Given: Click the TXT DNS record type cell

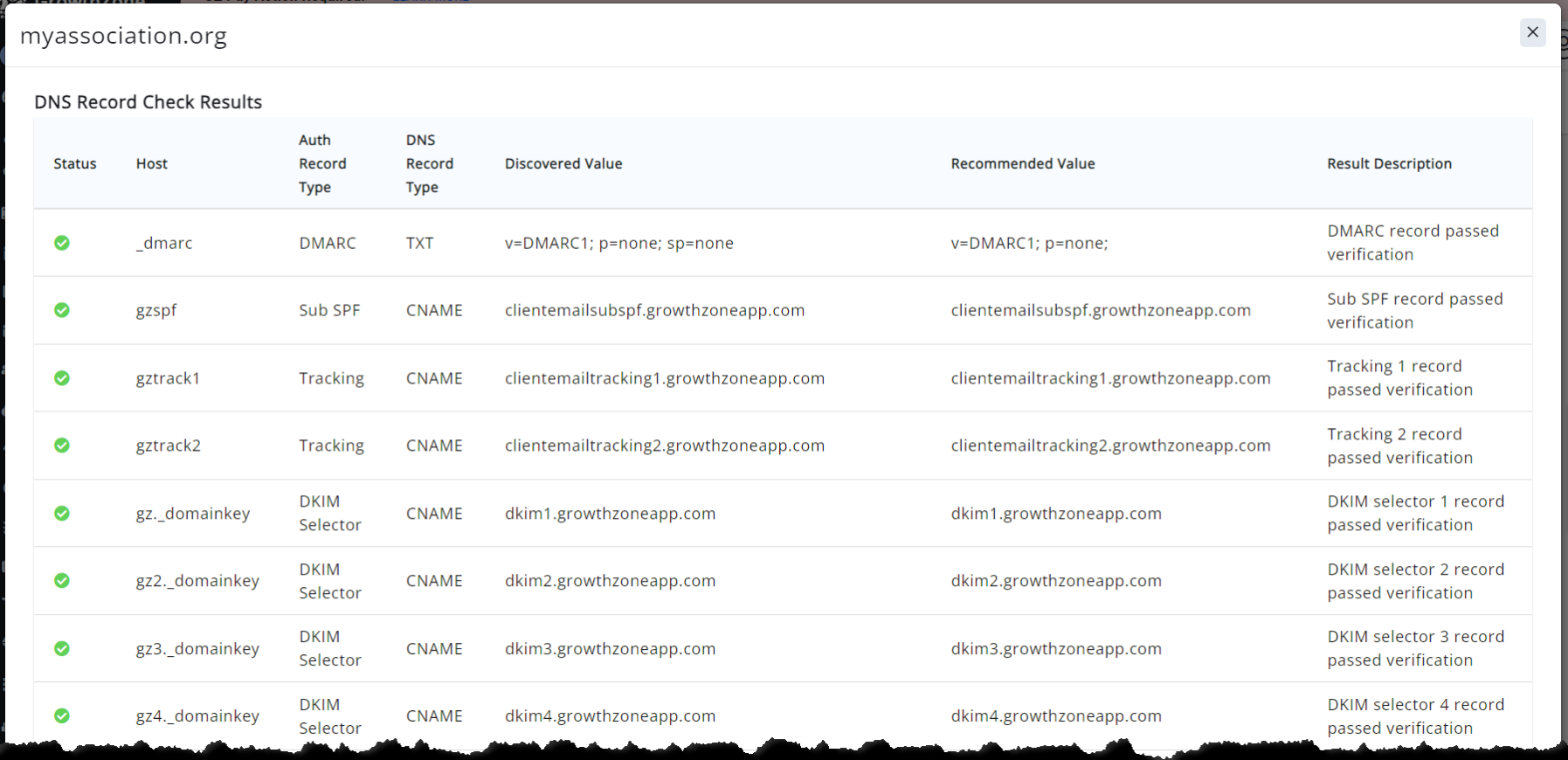Looking at the screenshot, I should (419, 243).
